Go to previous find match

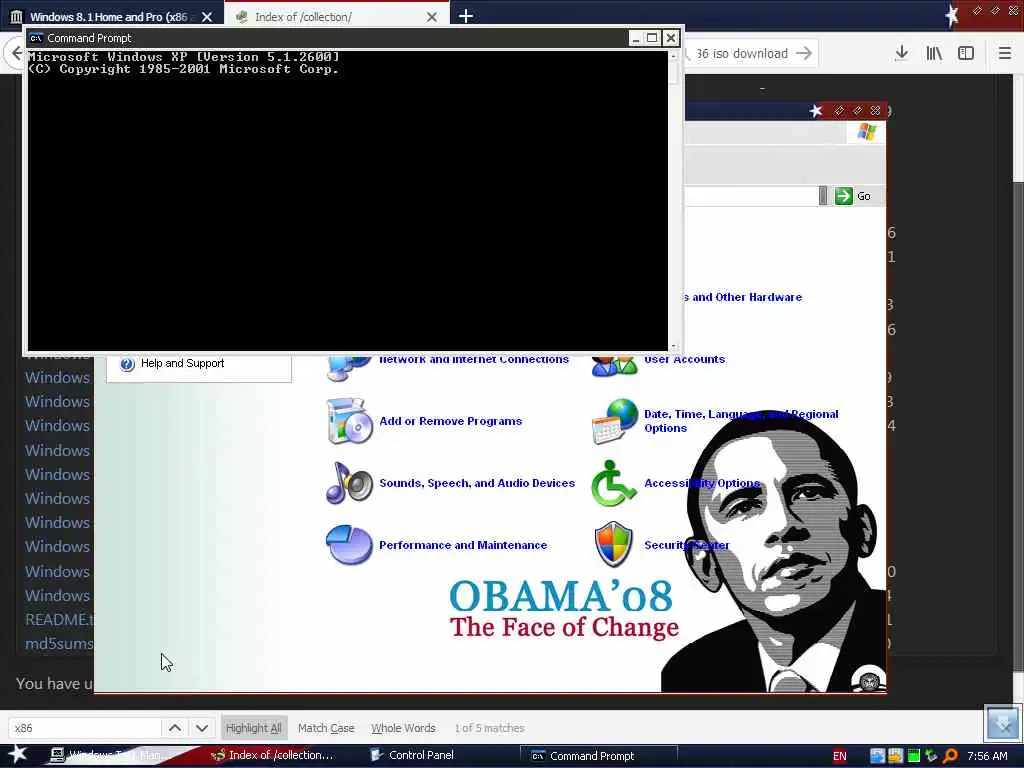coord(175,728)
